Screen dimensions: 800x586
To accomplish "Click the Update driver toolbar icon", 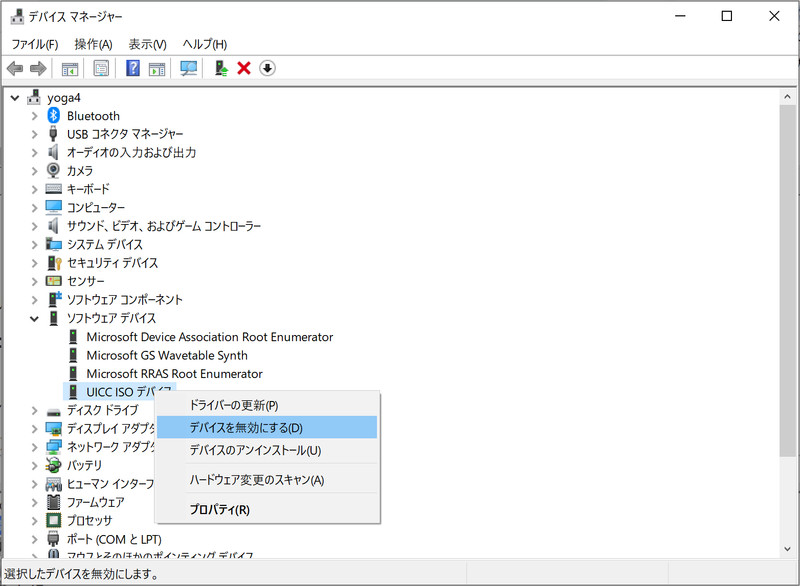I will pyautogui.click(x=221, y=68).
